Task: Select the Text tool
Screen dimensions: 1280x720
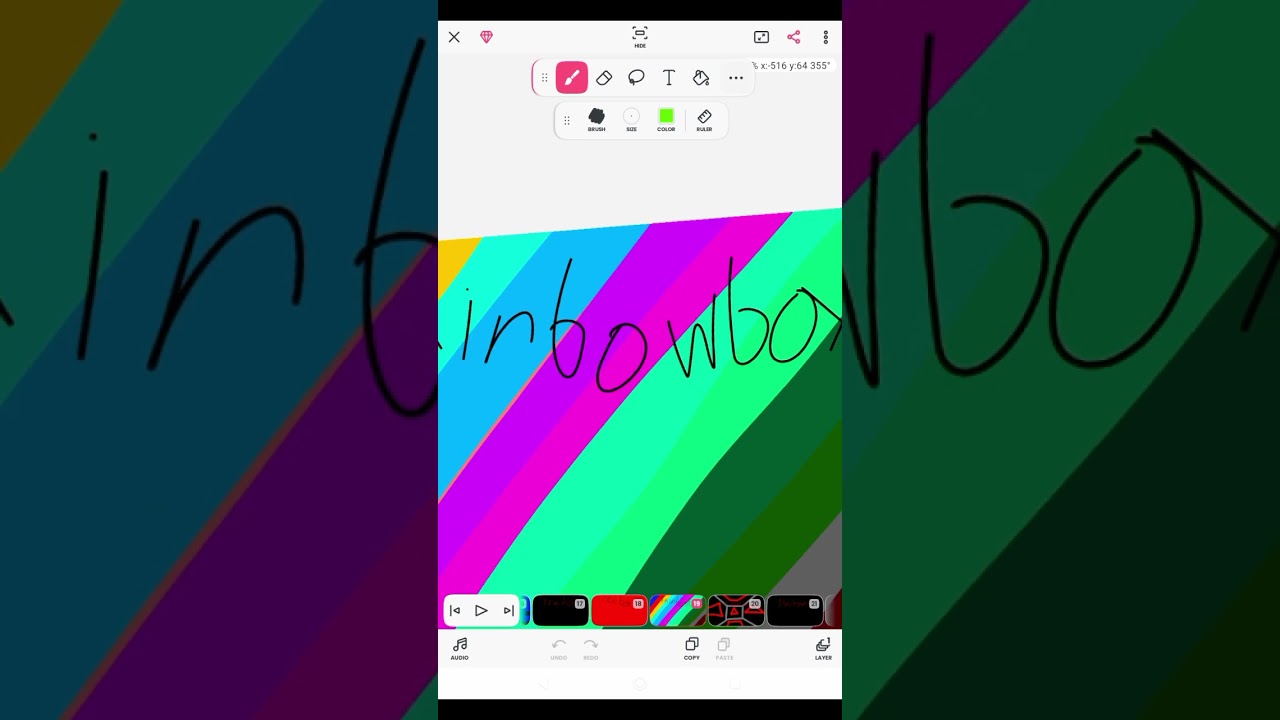Action: [669, 77]
